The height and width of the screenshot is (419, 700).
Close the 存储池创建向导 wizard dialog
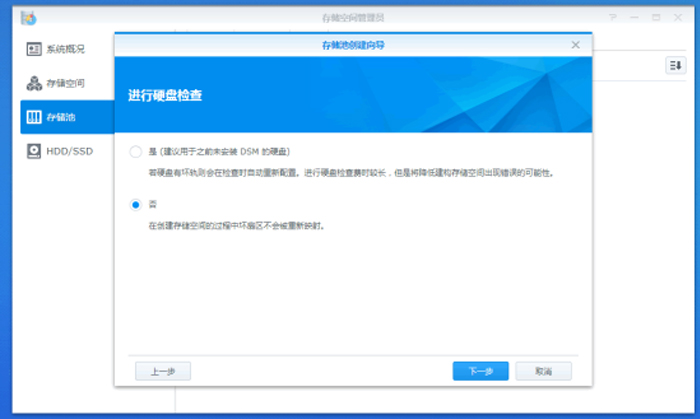(575, 45)
